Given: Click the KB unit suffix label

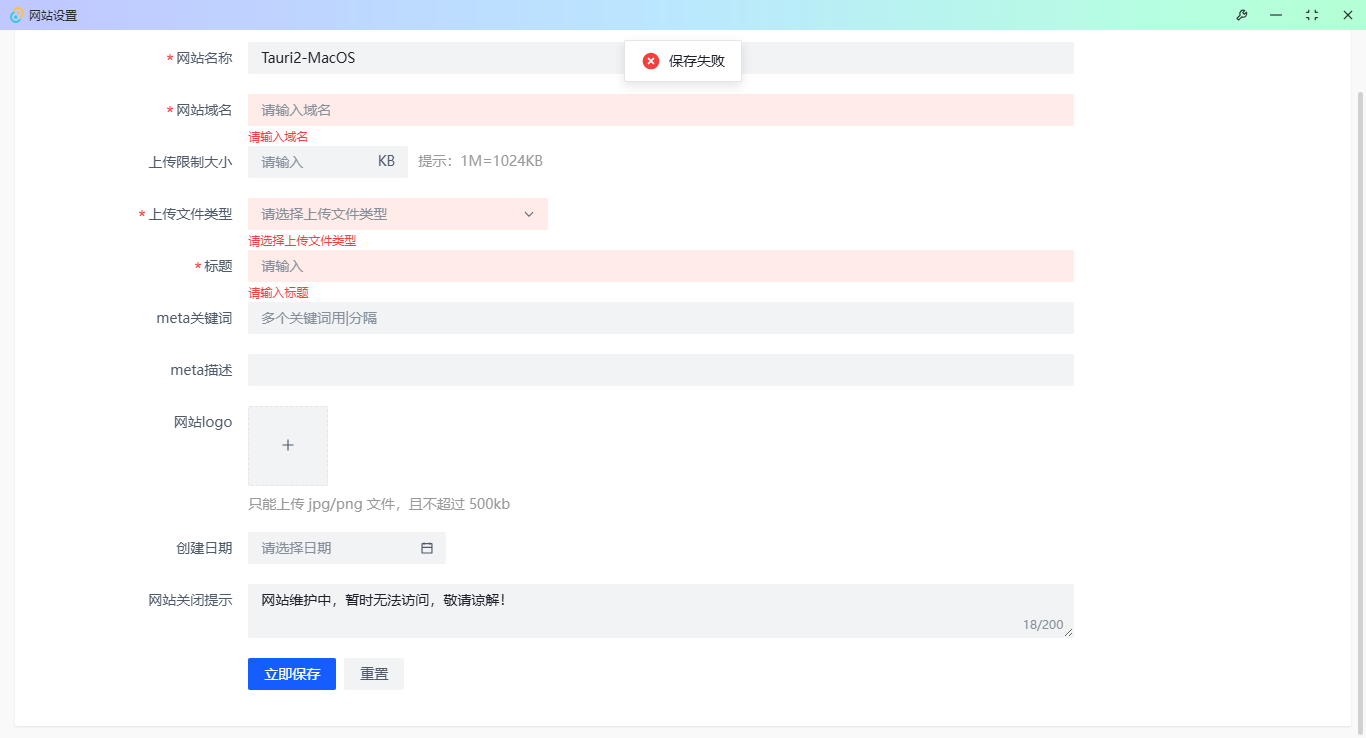Looking at the screenshot, I should (x=386, y=161).
